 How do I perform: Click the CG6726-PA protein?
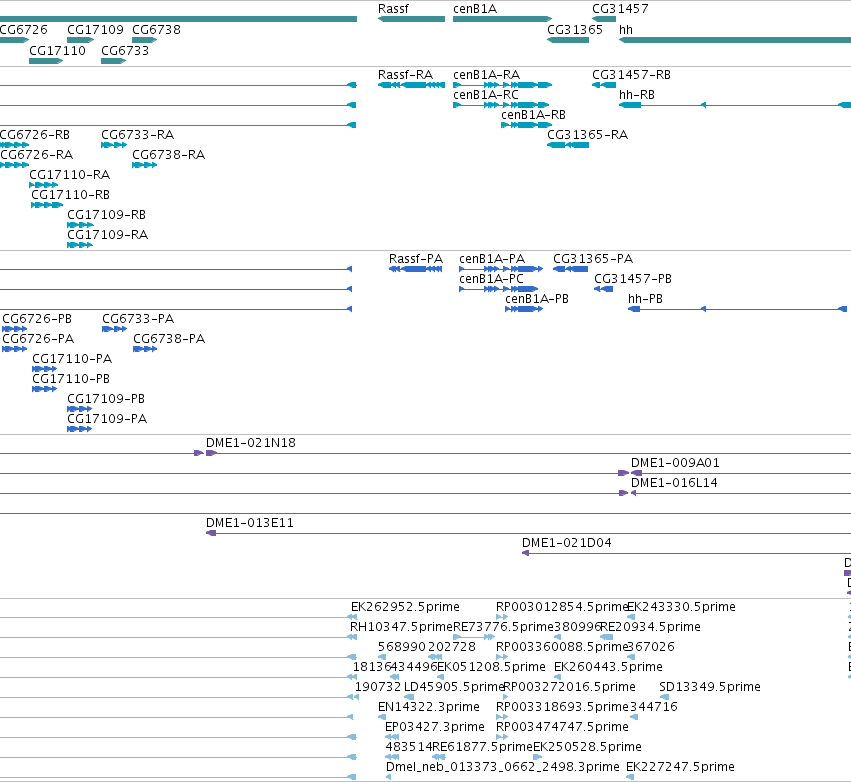coord(15,349)
